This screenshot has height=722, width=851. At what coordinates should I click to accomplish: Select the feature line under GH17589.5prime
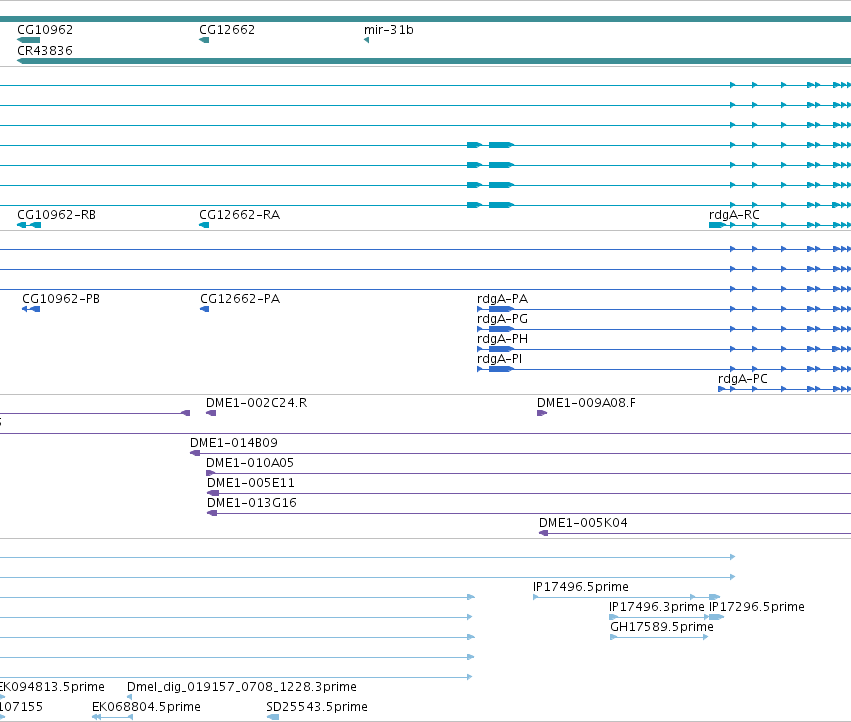click(659, 637)
